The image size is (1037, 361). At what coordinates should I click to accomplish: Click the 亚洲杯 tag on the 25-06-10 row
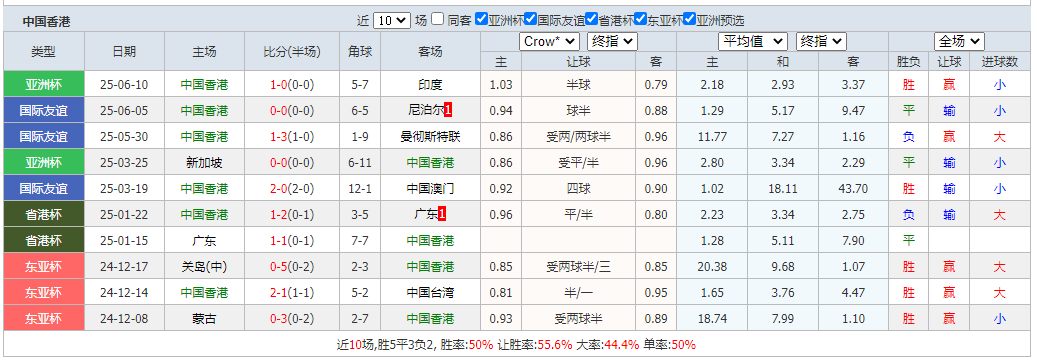tap(44, 85)
